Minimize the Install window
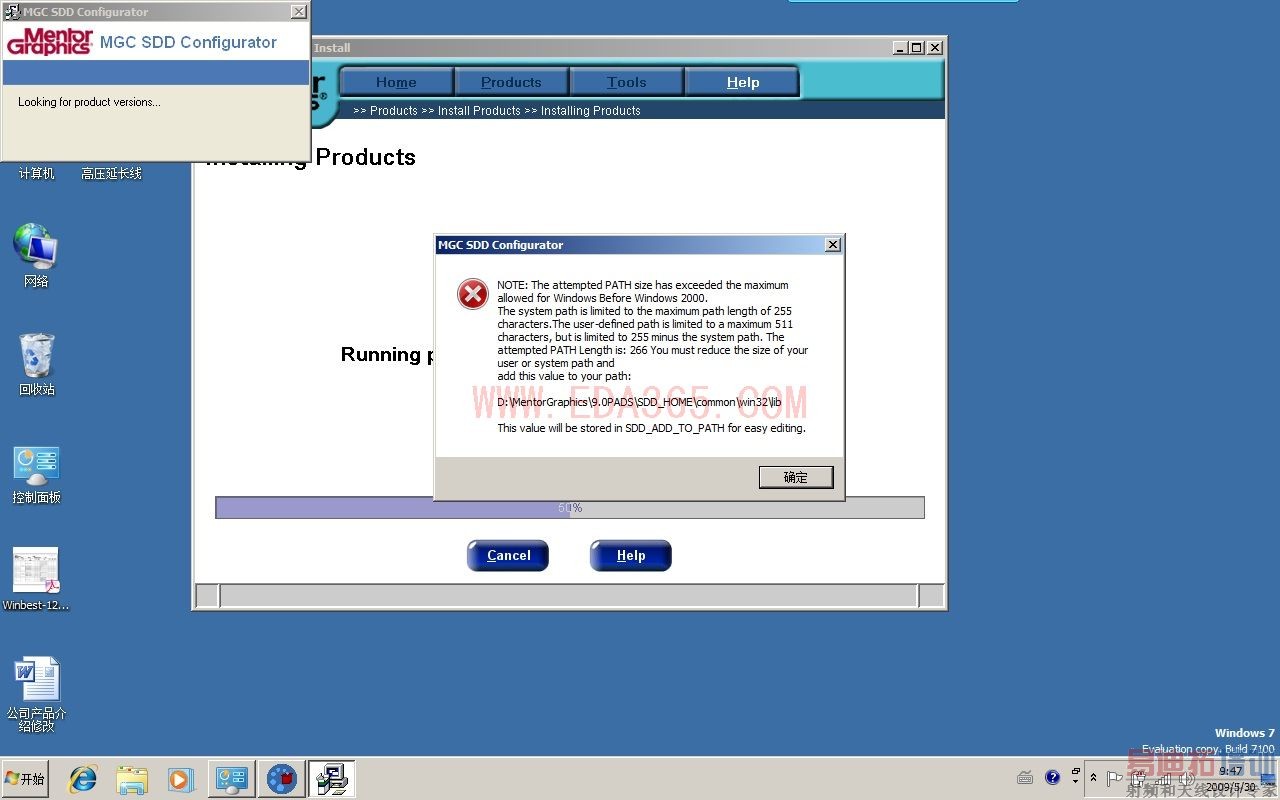1280x800 pixels. click(x=900, y=47)
